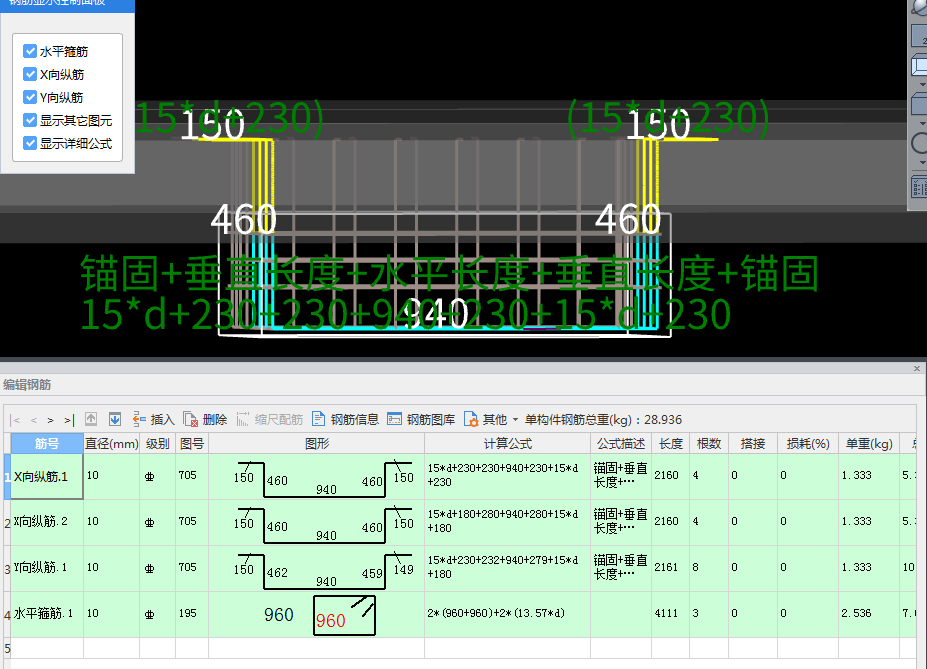The width and height of the screenshot is (927, 669).
Task: Click the 图形 column header
Action: pos(316,443)
